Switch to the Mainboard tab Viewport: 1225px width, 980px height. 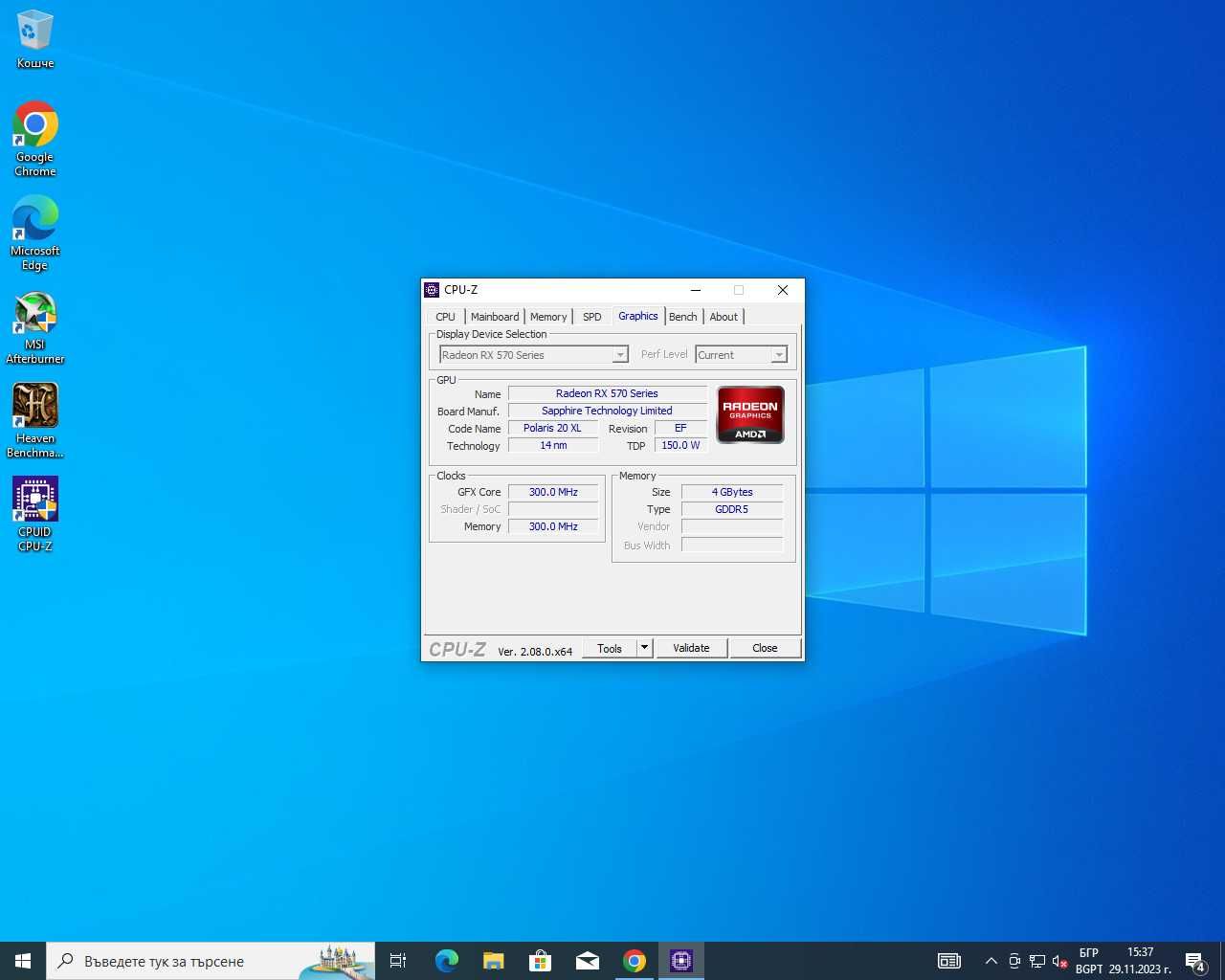tap(495, 317)
